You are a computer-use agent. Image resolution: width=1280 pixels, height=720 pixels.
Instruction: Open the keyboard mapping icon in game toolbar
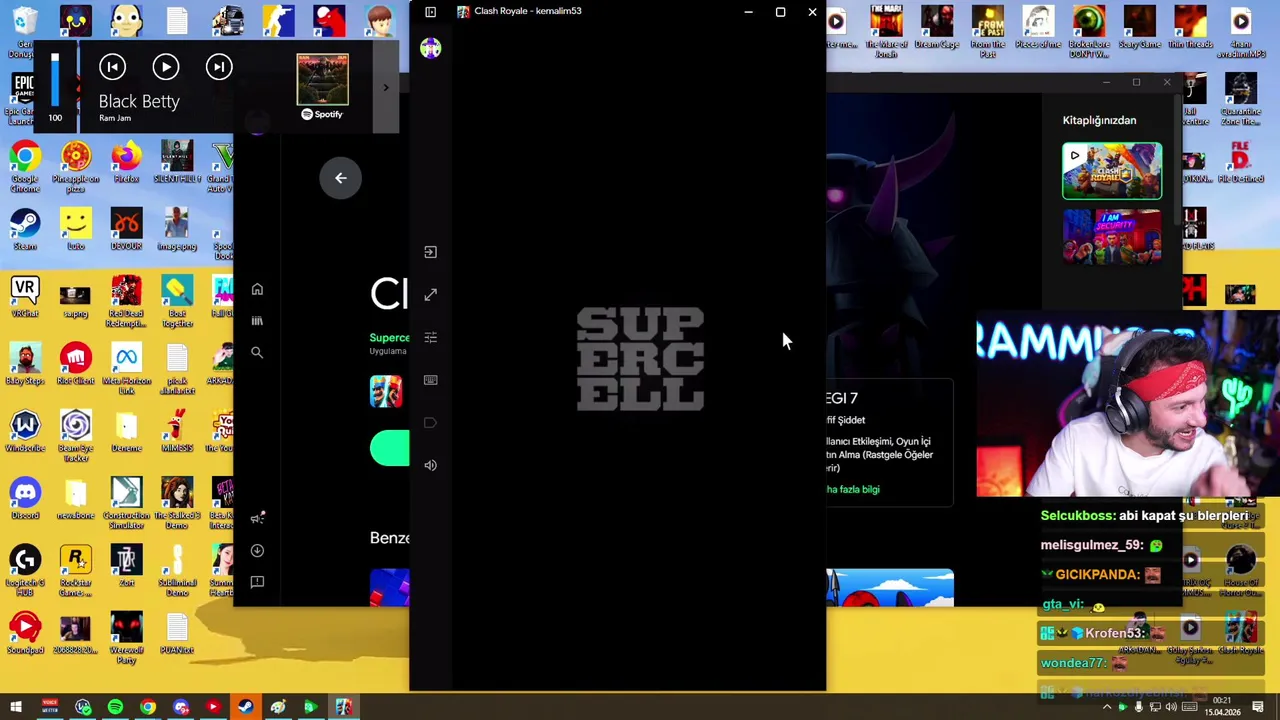[430, 380]
